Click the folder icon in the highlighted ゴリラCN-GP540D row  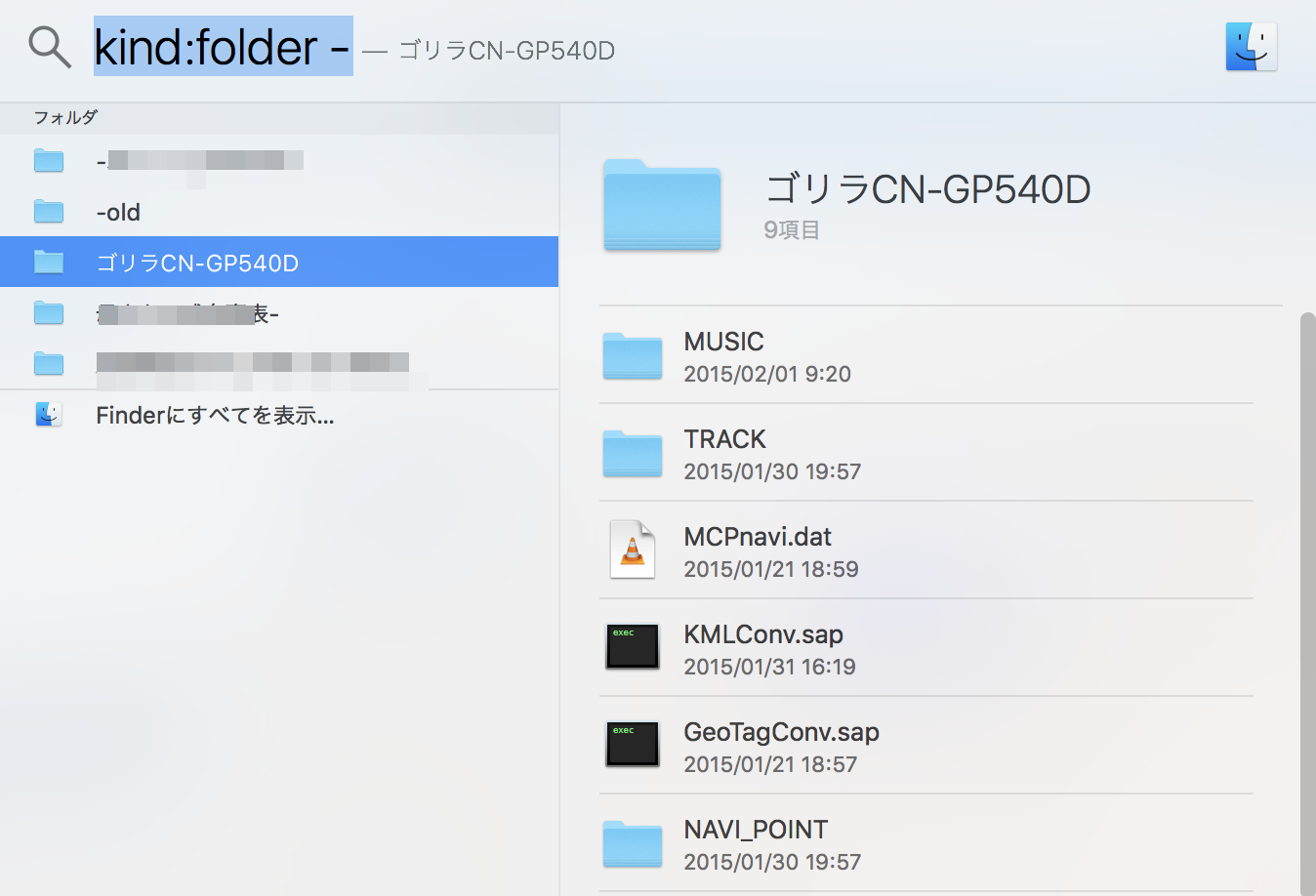click(49, 263)
